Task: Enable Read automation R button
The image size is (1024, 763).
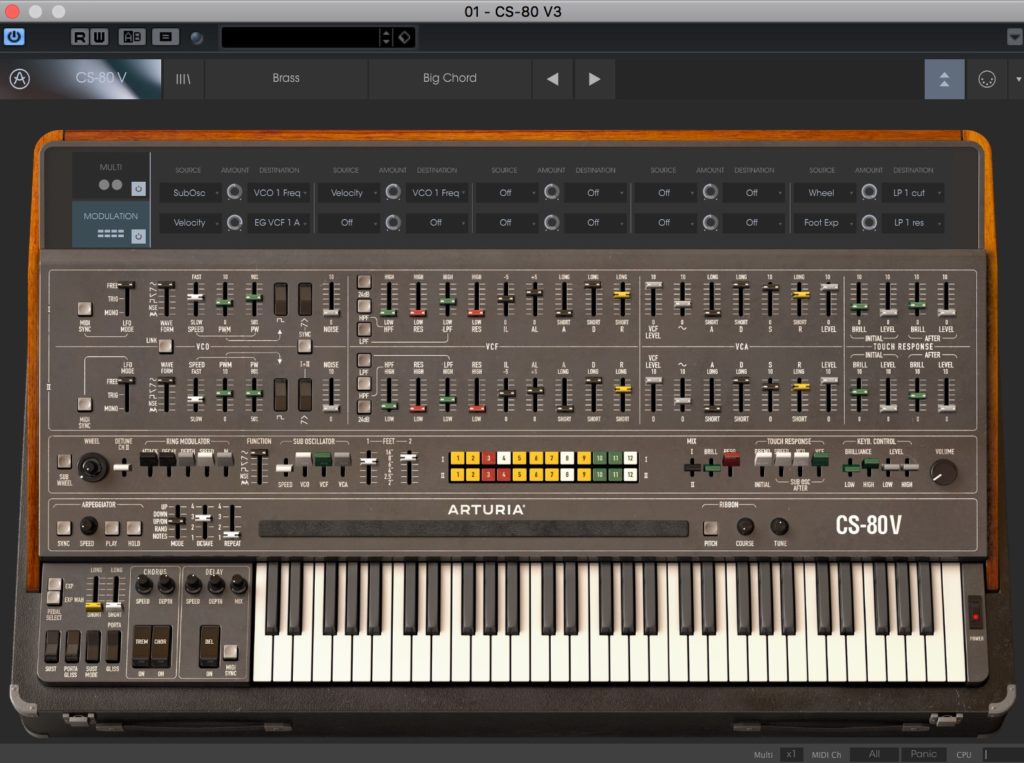Action: coord(80,37)
